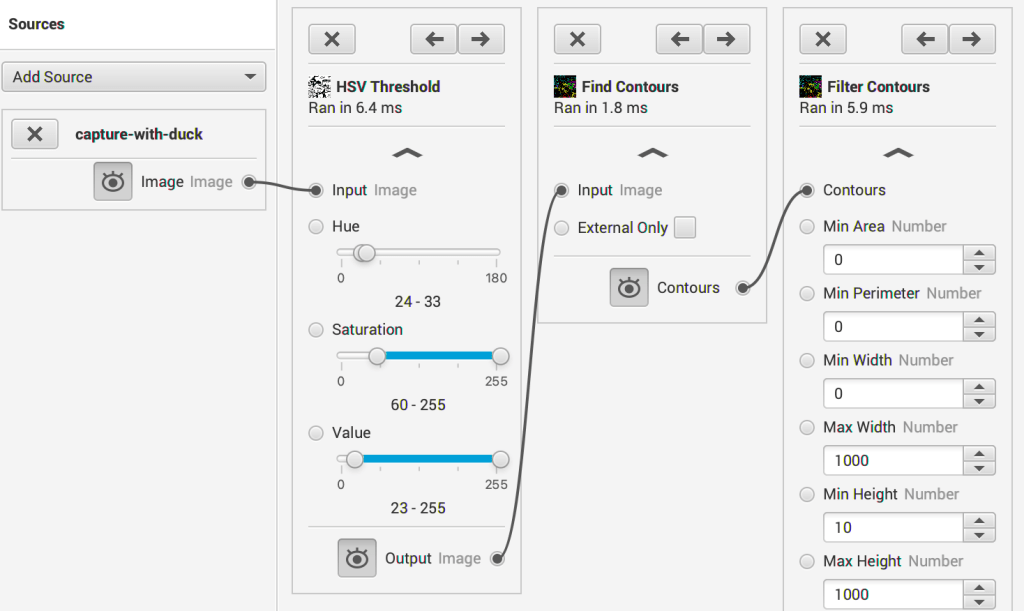This screenshot has width=1024, height=611.
Task: Move HSV Threshold step right
Action: [481, 39]
